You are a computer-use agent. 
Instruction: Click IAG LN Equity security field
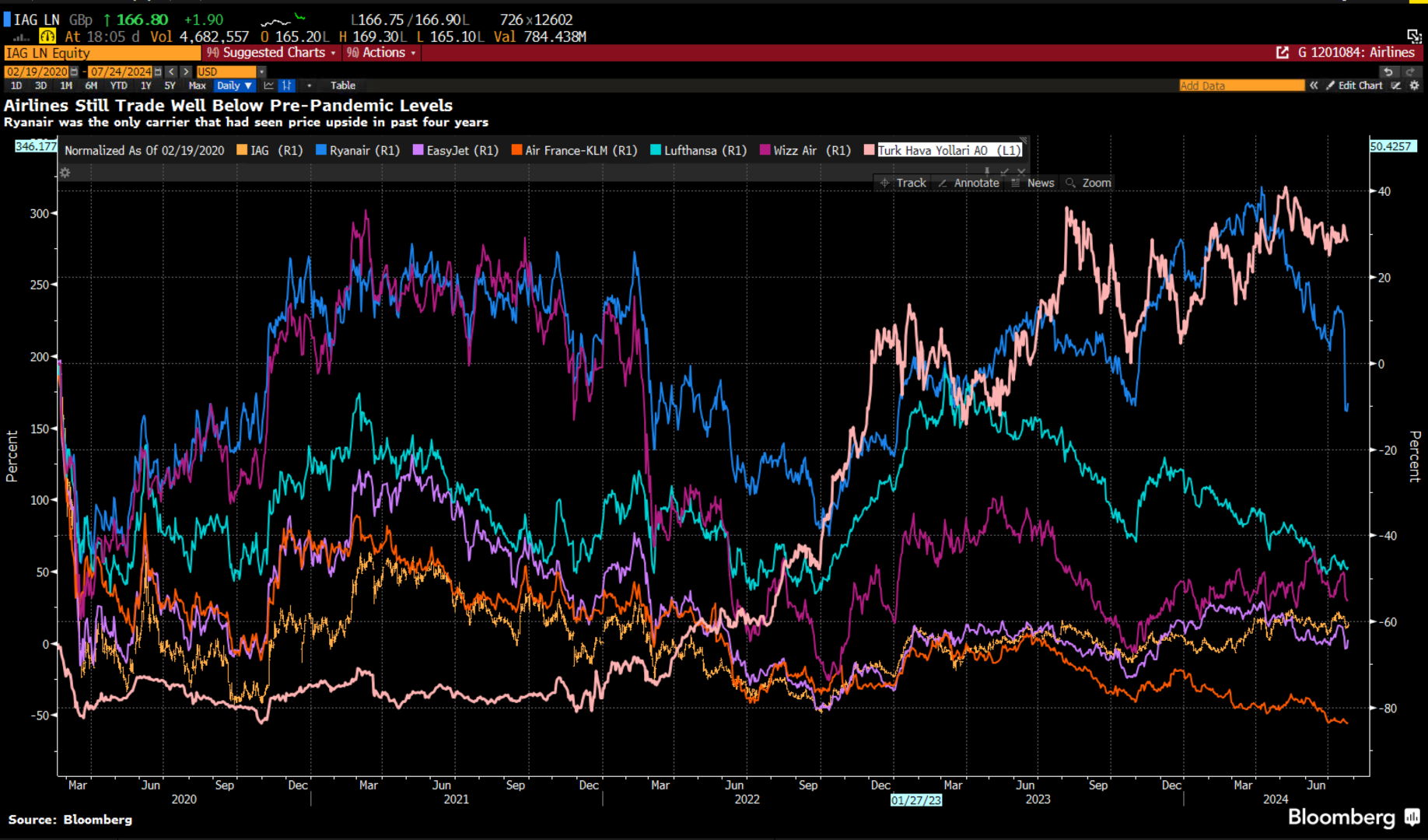[102, 53]
